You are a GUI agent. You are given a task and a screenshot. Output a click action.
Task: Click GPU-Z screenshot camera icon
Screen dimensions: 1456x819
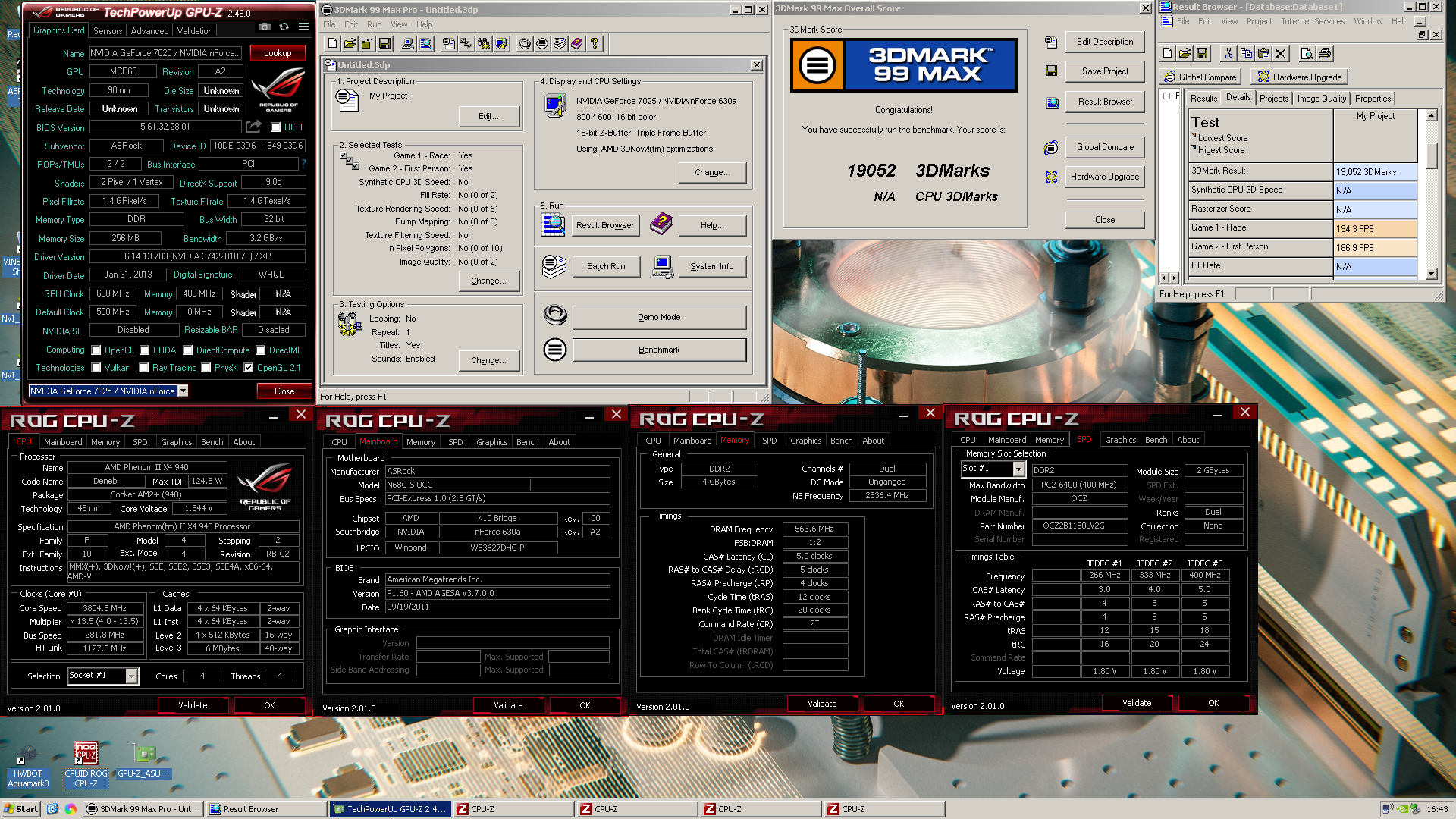tap(264, 27)
